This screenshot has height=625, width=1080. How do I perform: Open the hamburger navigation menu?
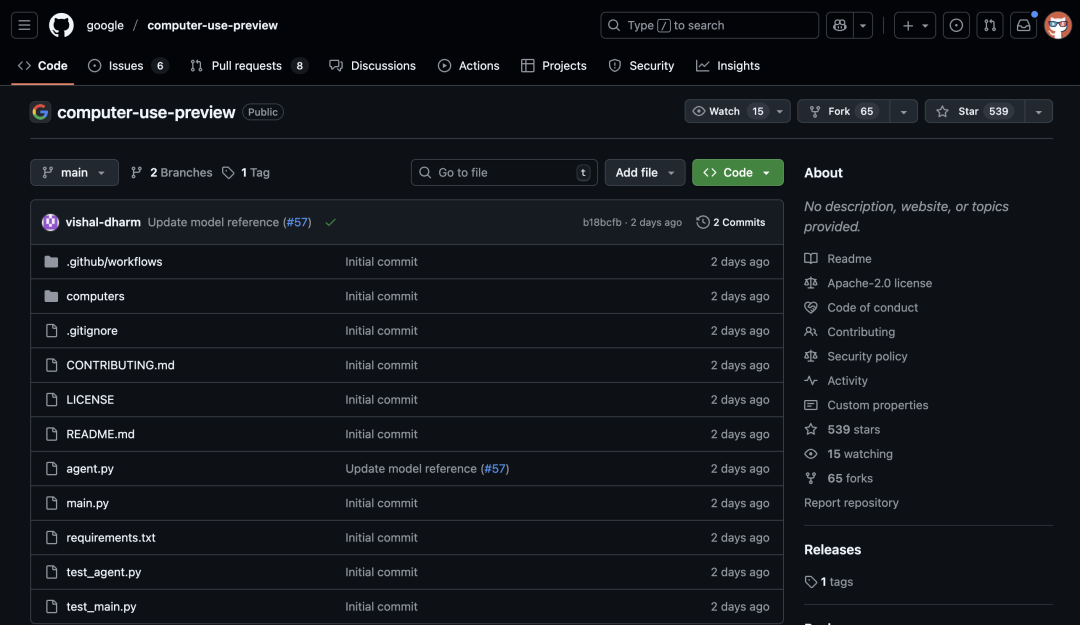coord(25,25)
